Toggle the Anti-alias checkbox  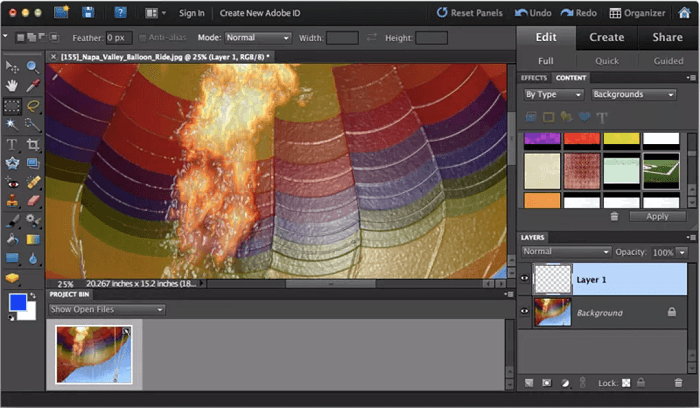tap(142, 38)
